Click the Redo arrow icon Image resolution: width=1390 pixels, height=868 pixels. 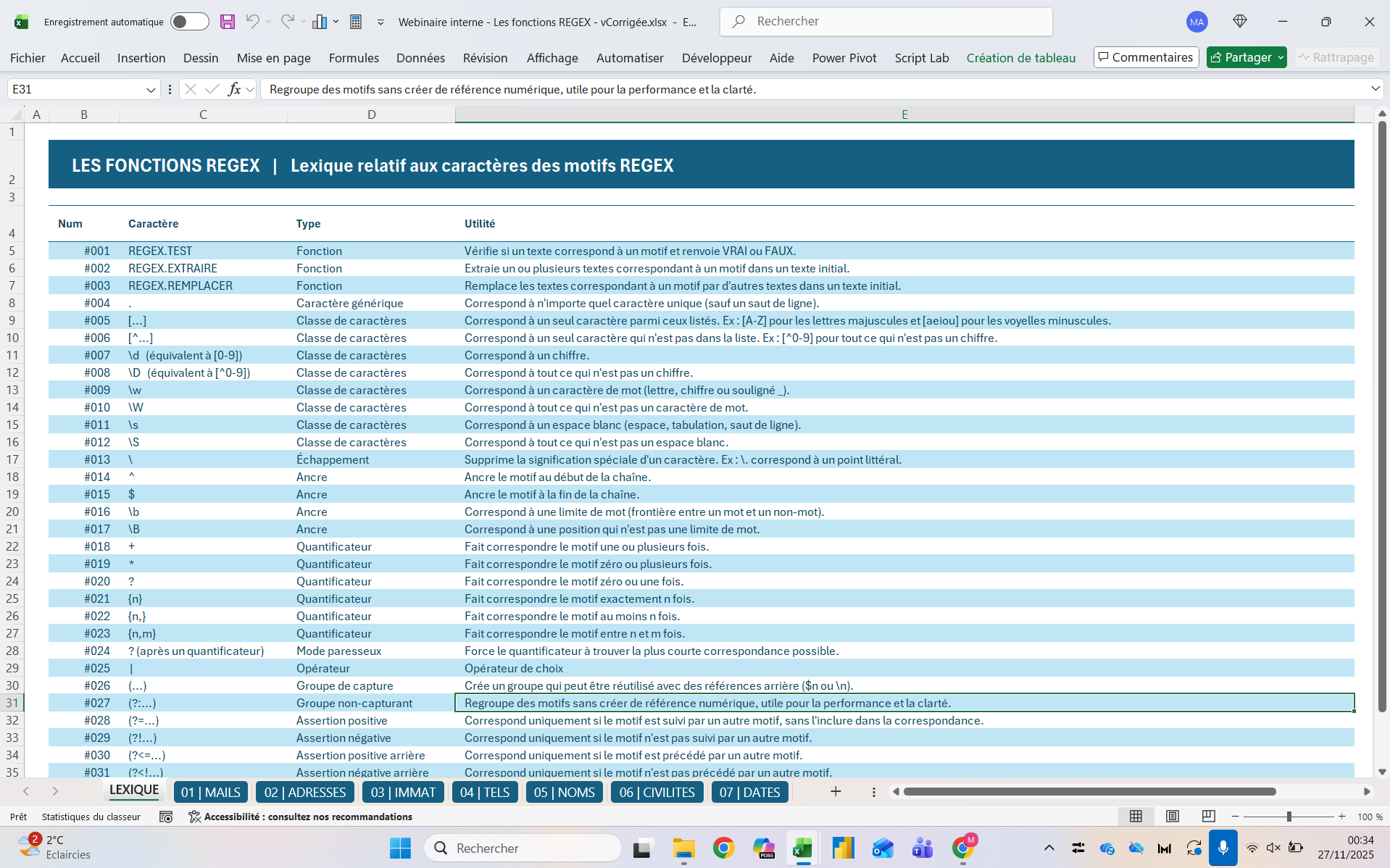[287, 22]
